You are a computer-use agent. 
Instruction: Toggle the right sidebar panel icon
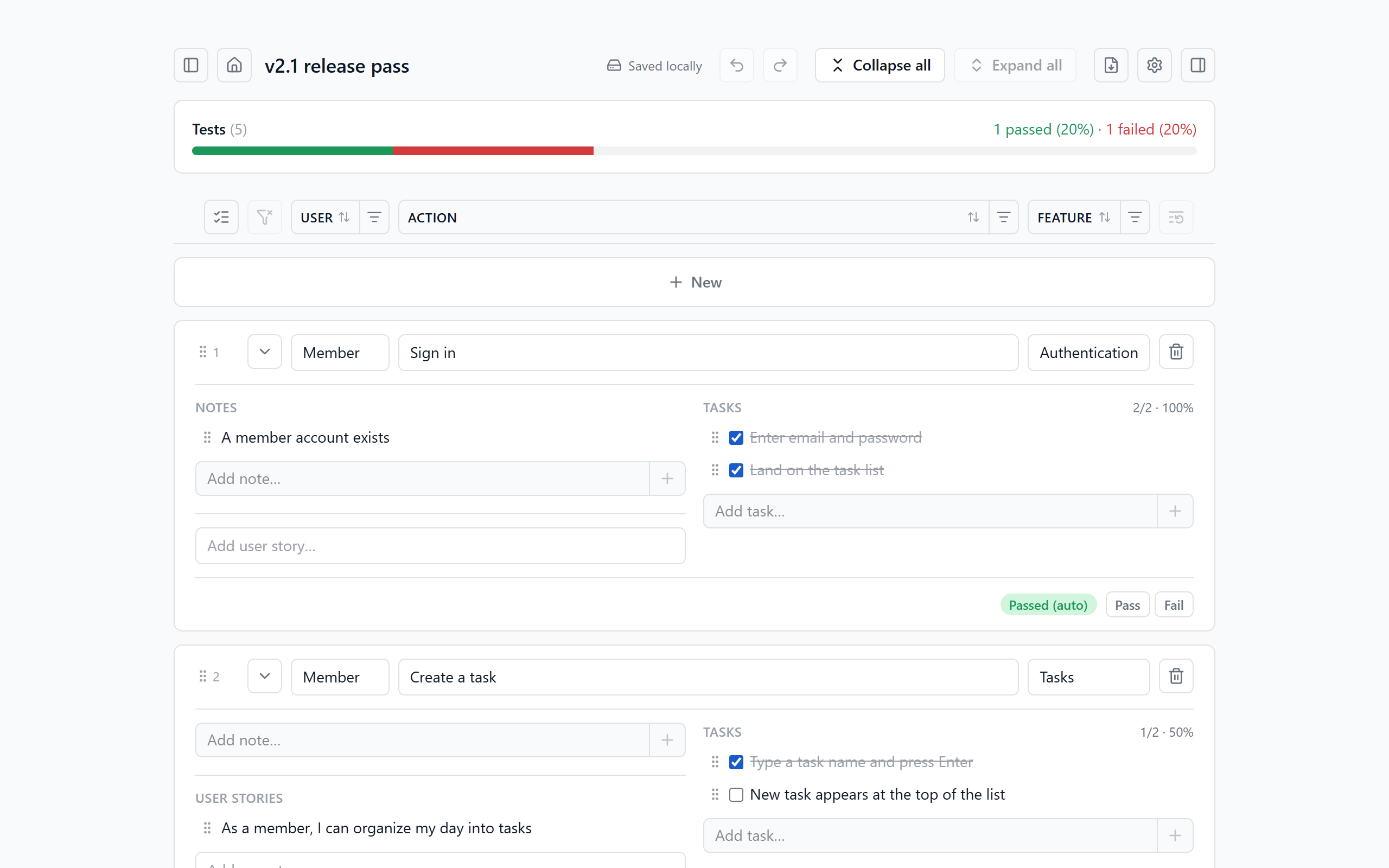tap(1197, 66)
